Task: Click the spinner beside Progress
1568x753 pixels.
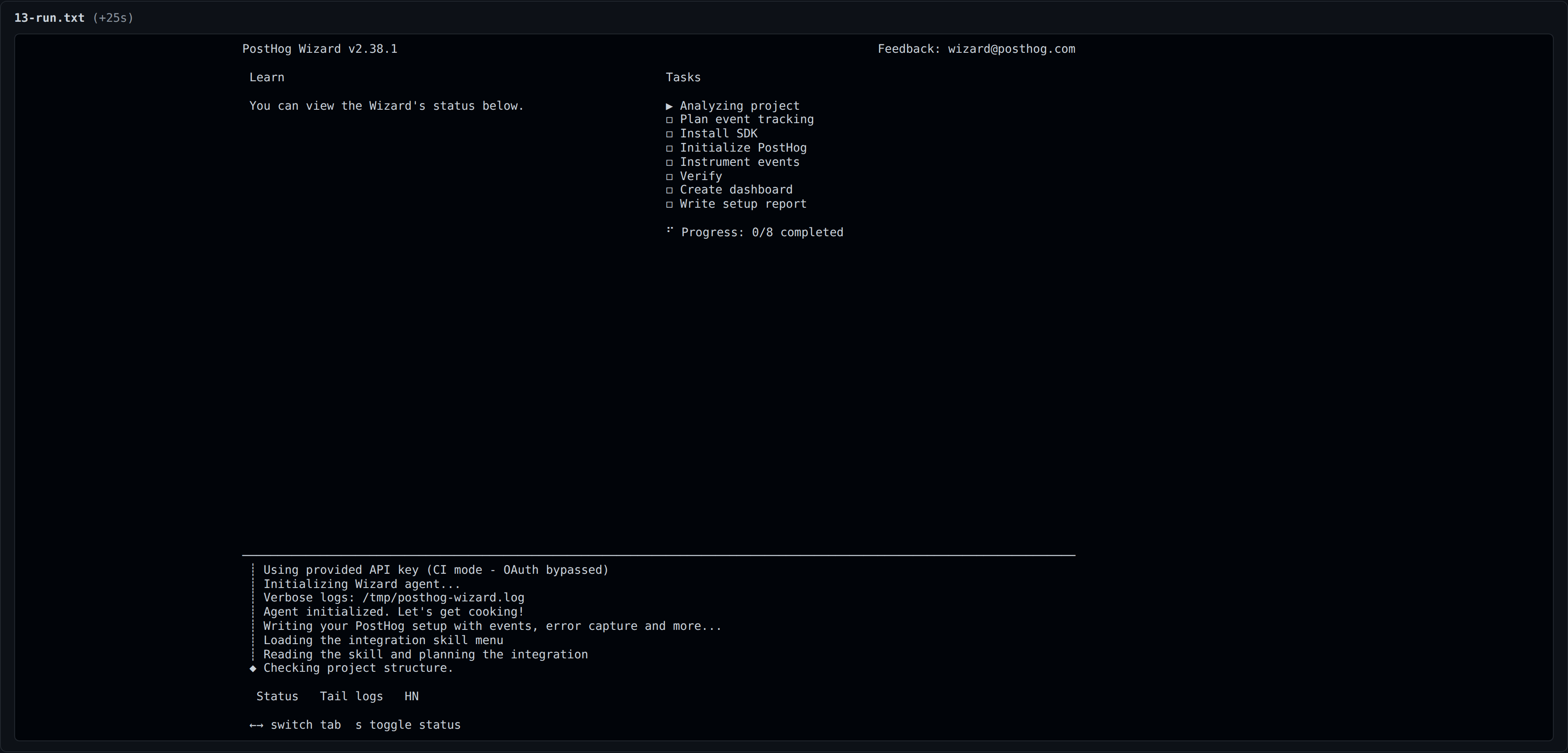Action: 670,230
